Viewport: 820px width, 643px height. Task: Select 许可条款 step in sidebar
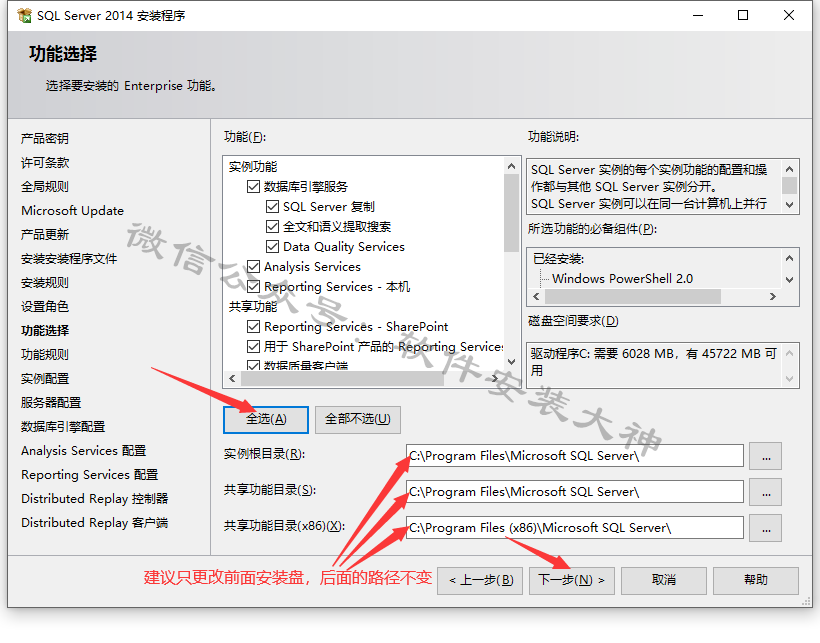[x=45, y=163]
